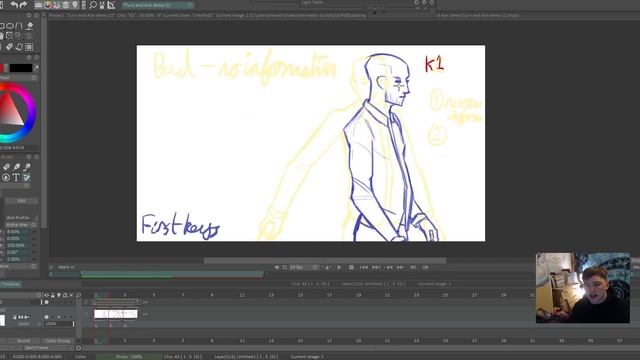Toggle the layer lock icon in timeline header
Viewport: 640px width, 360px height.
point(53,295)
